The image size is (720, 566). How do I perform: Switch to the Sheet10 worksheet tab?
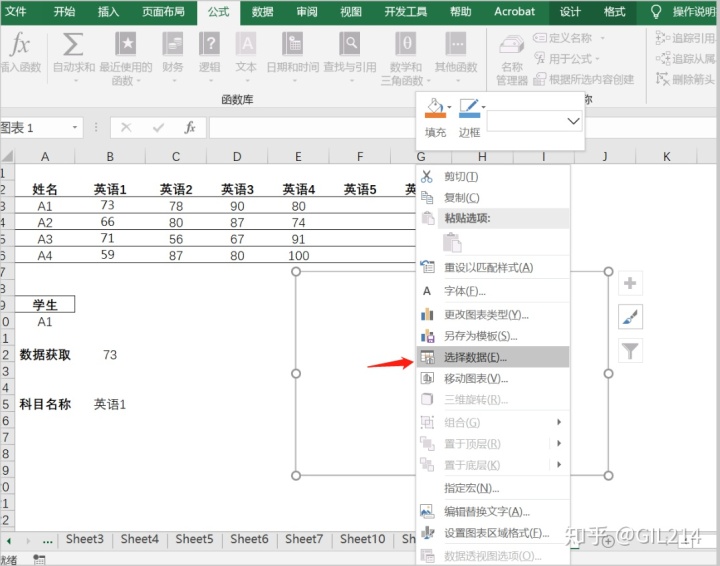362,539
